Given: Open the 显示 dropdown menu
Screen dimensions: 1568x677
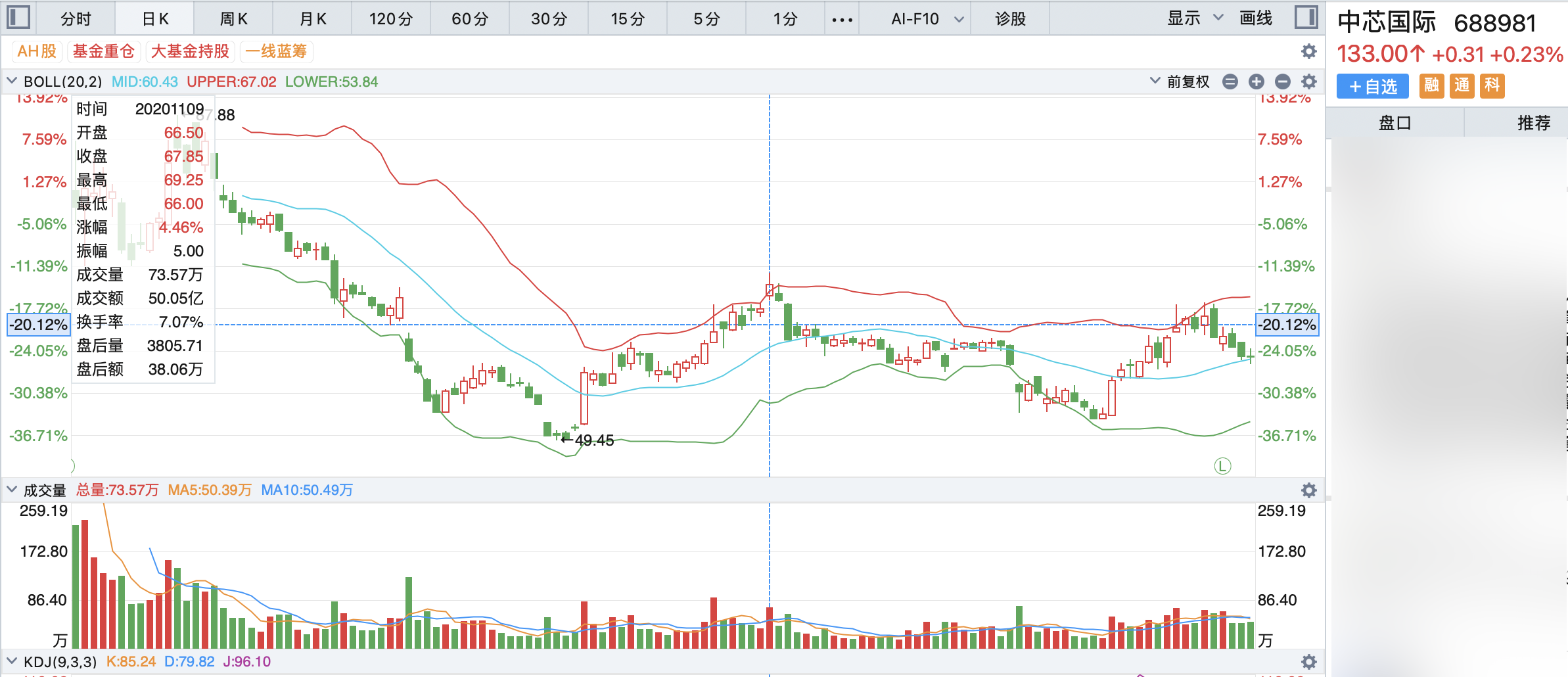Looking at the screenshot, I should coord(1194,18).
